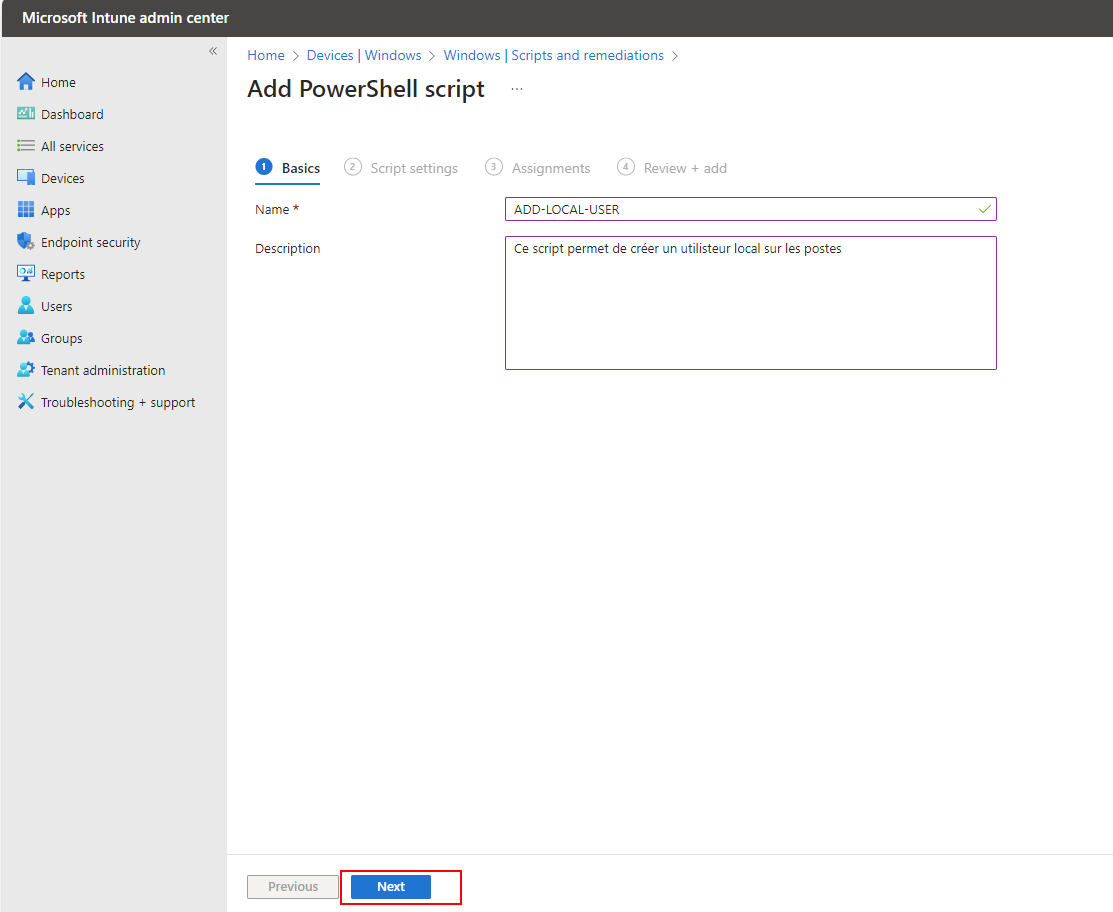The image size is (1113, 912).
Task: Open Tenant administration gear icon
Action: pos(26,369)
